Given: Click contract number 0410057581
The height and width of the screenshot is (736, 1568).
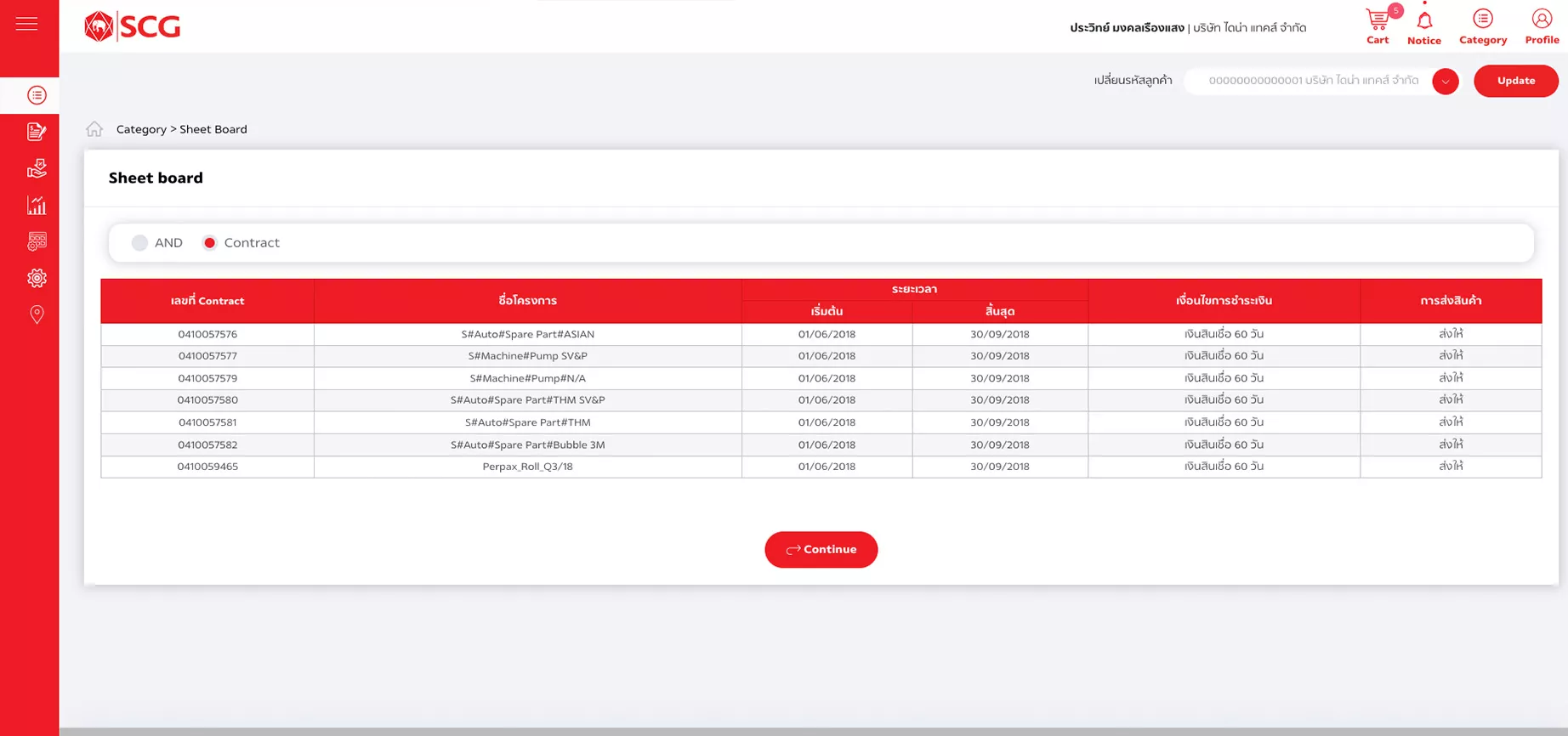Looking at the screenshot, I should click(x=207, y=422).
